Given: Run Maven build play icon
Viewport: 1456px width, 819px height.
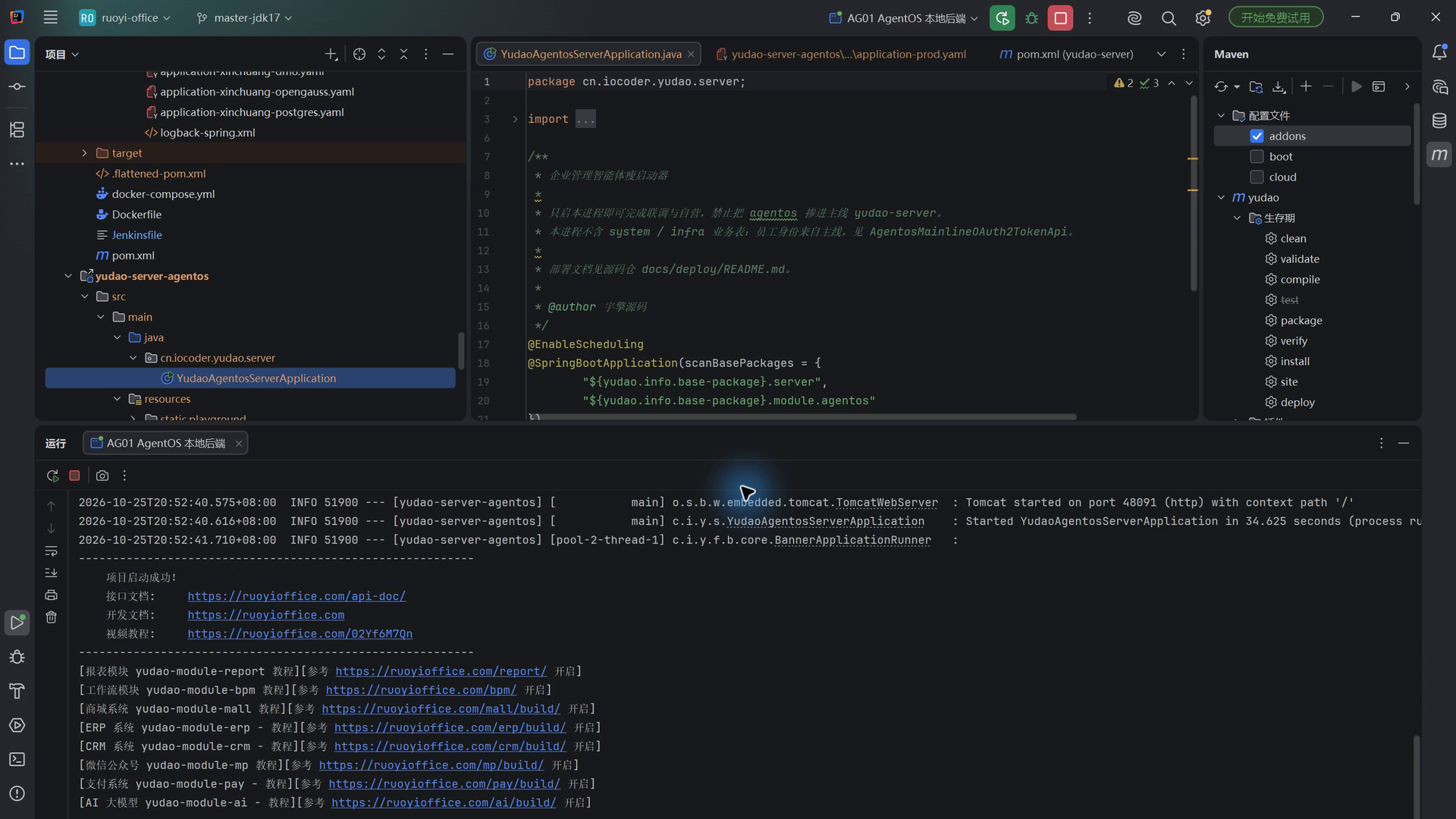Looking at the screenshot, I should [1357, 86].
